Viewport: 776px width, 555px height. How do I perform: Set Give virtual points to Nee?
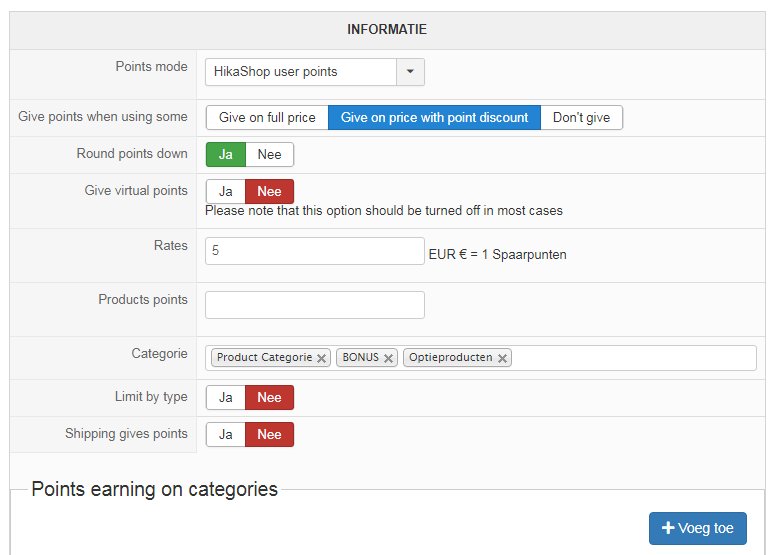(x=270, y=192)
